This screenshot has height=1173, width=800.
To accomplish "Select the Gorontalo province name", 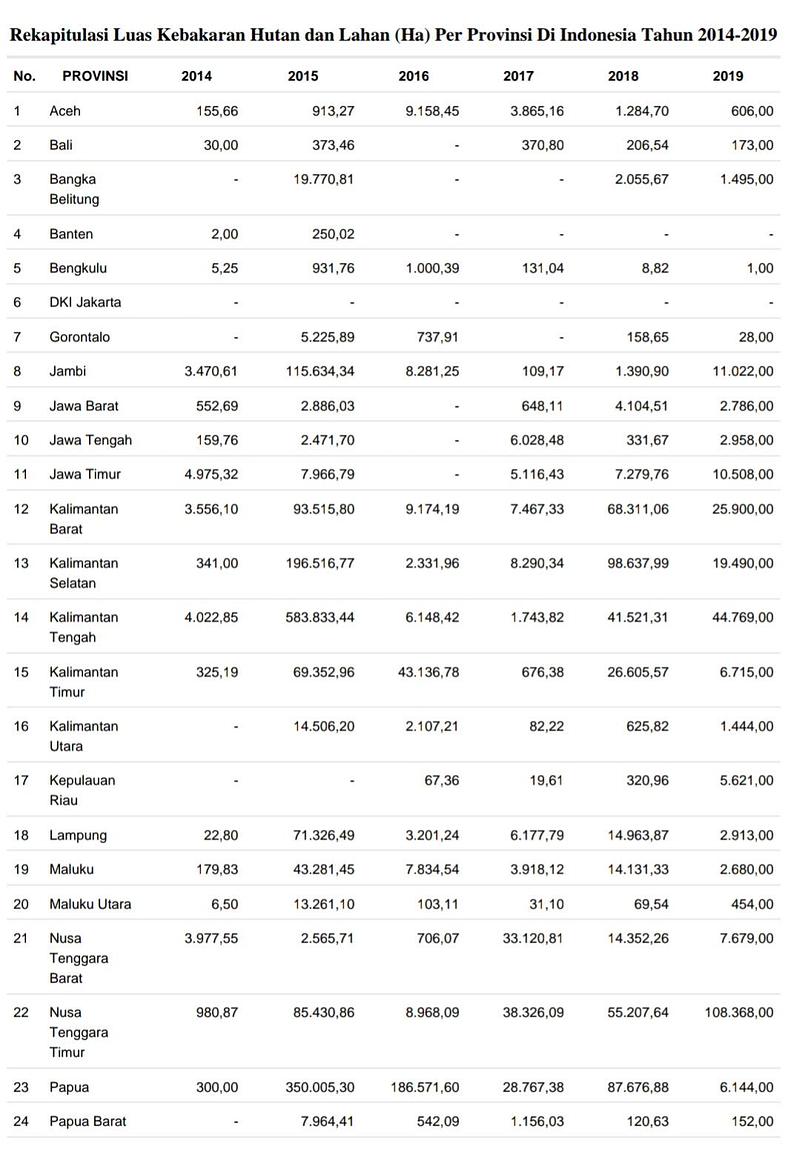I will tap(80, 337).
